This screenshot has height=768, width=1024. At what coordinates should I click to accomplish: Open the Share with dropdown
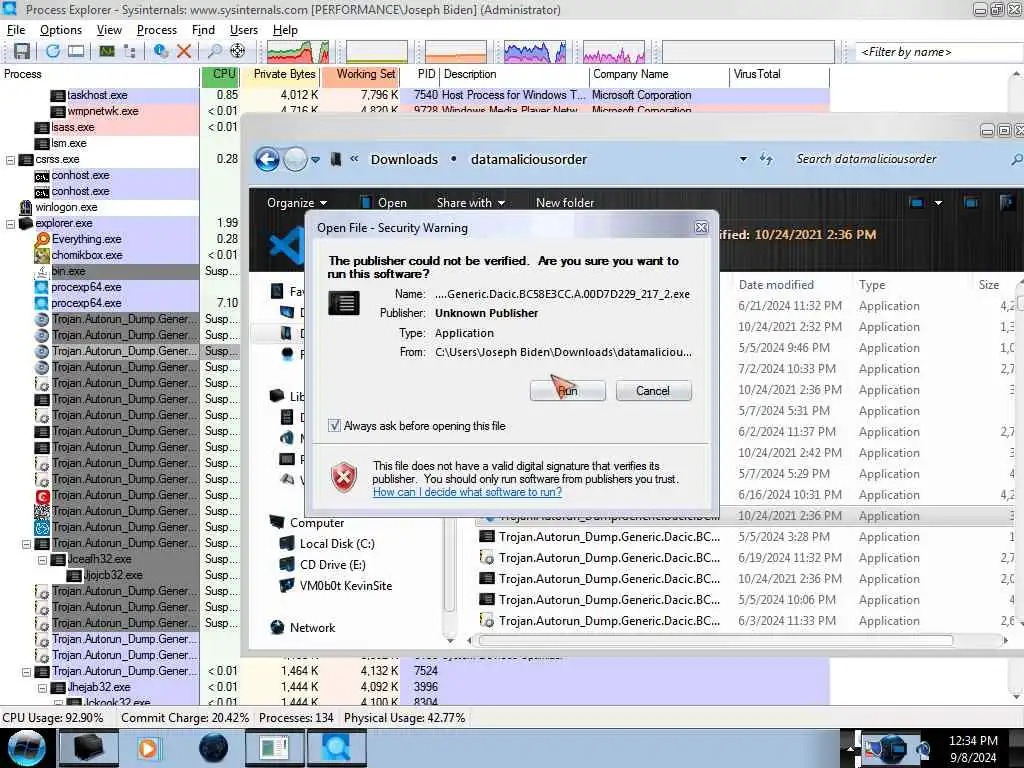pyautogui.click(x=471, y=203)
